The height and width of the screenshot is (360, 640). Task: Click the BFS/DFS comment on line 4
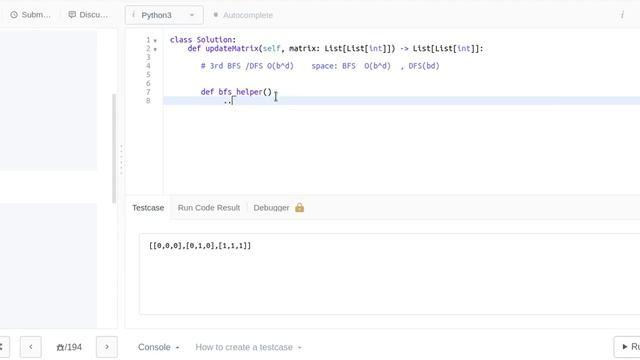[320, 66]
